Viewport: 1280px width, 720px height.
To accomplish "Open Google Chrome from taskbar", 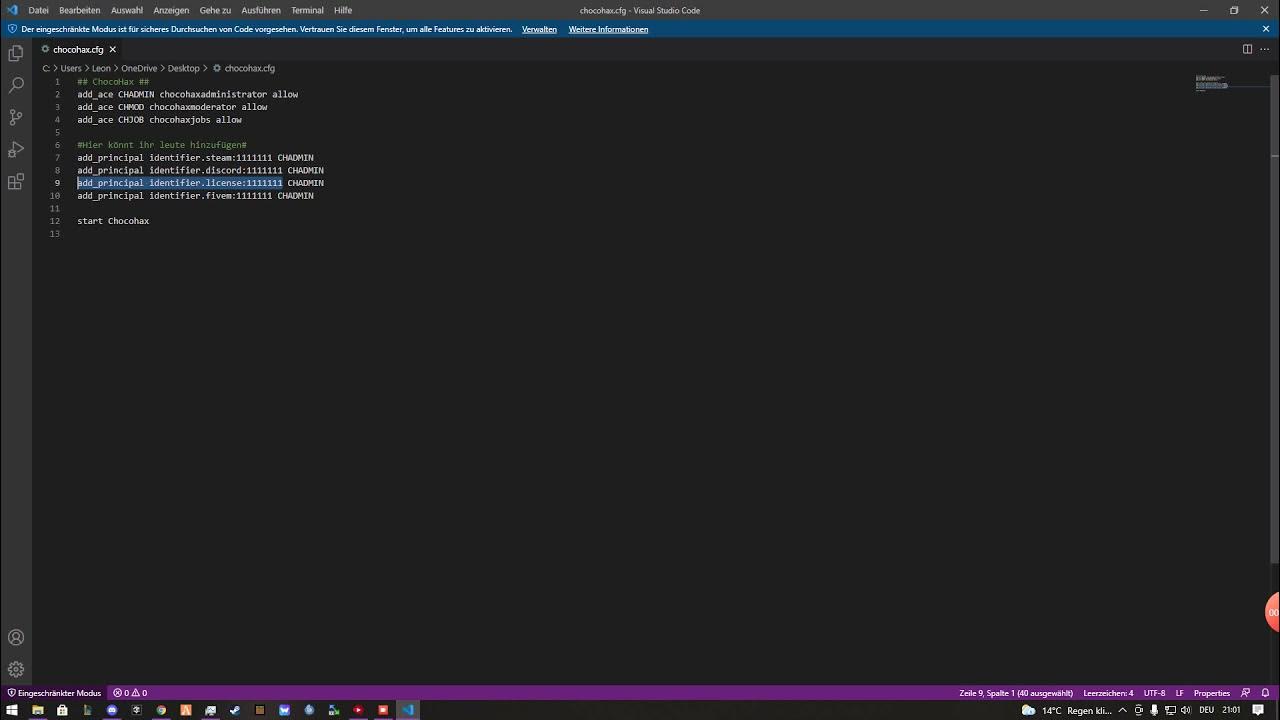I will (161, 710).
